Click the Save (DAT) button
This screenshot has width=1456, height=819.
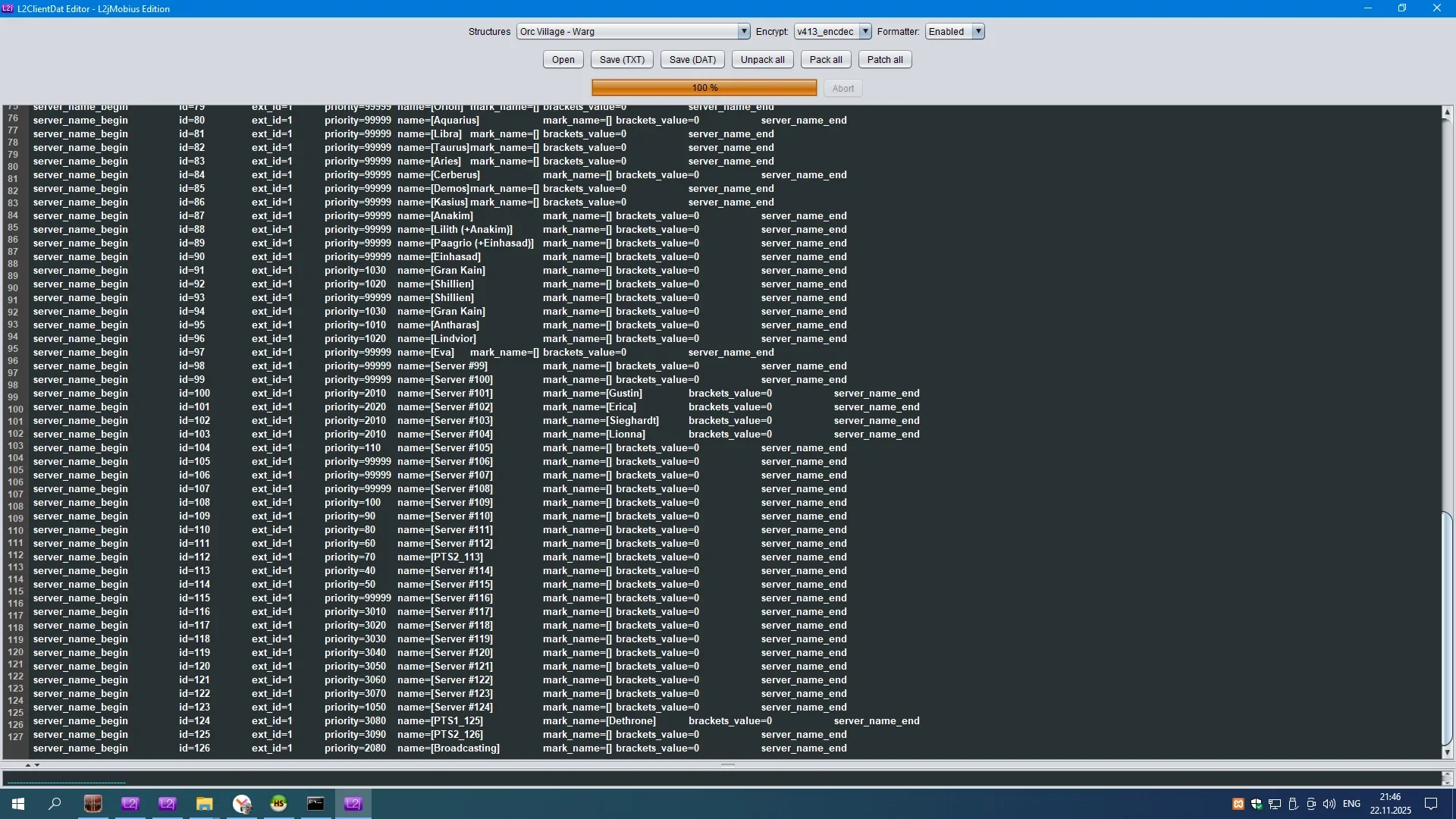(692, 60)
